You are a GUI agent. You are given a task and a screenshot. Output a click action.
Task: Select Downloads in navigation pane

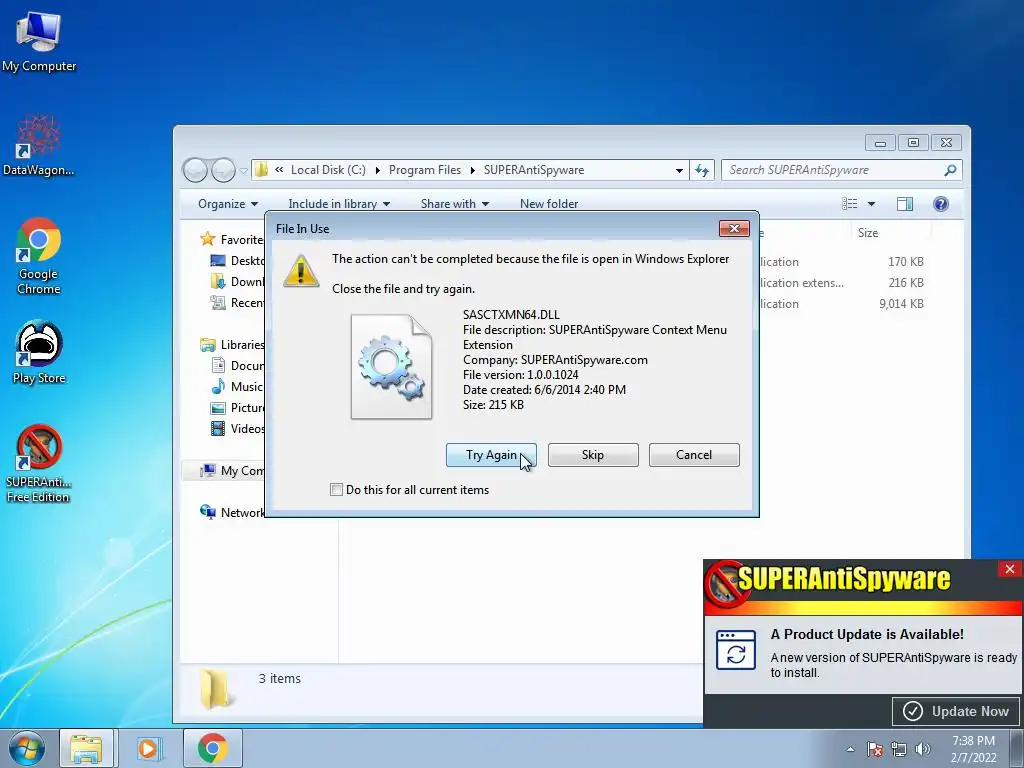tap(238, 281)
